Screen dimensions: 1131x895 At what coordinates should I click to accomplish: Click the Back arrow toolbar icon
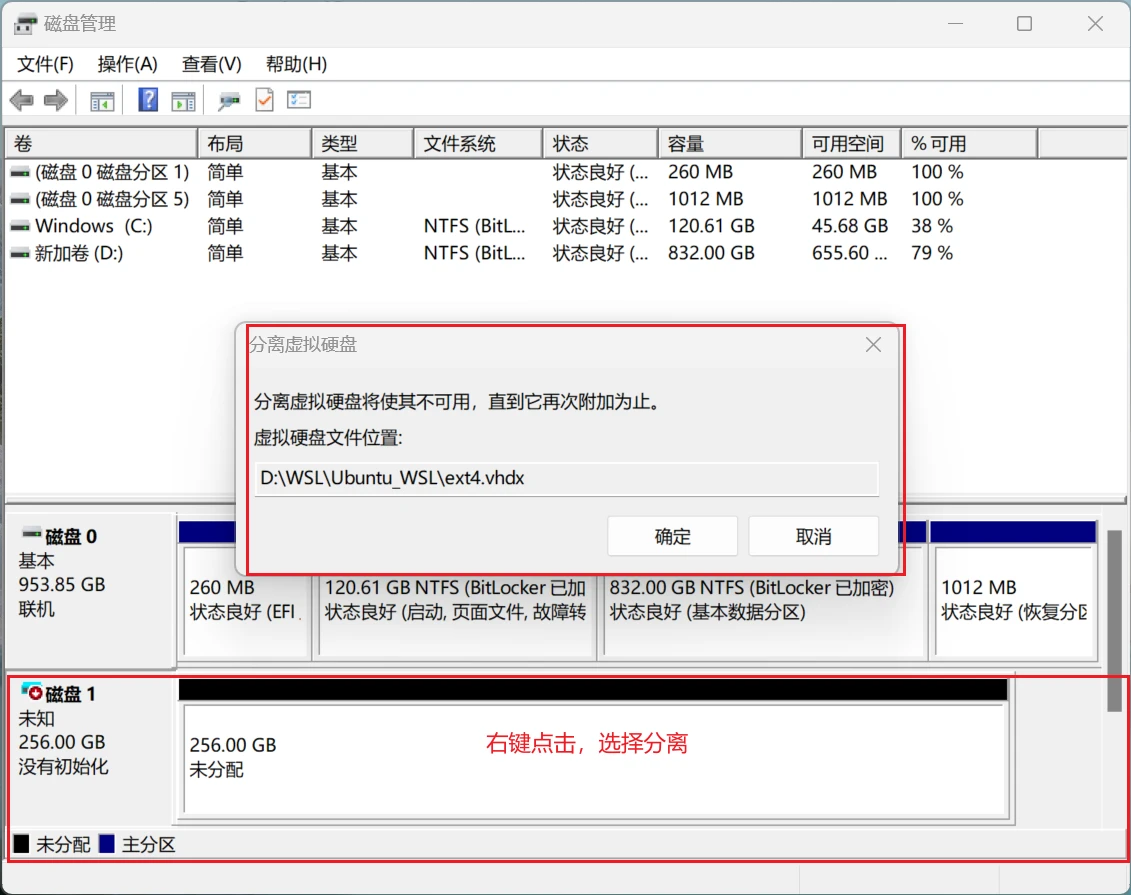pos(21,100)
